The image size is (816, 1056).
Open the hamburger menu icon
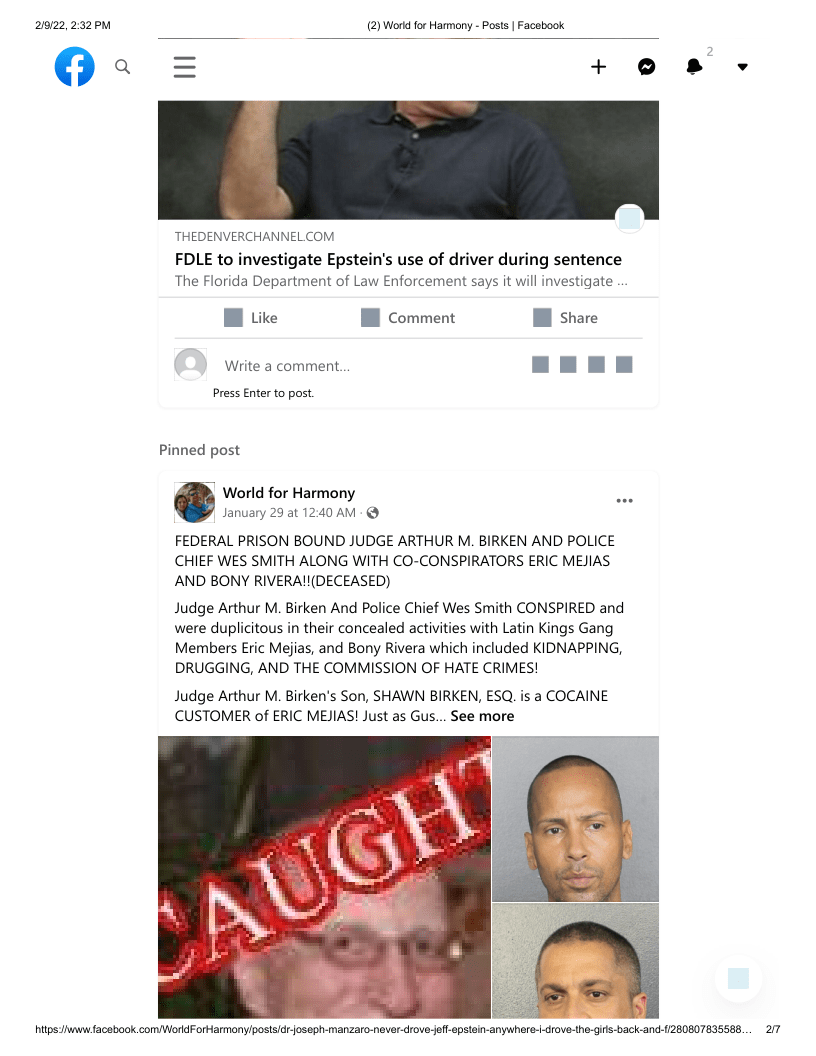[x=184, y=67]
